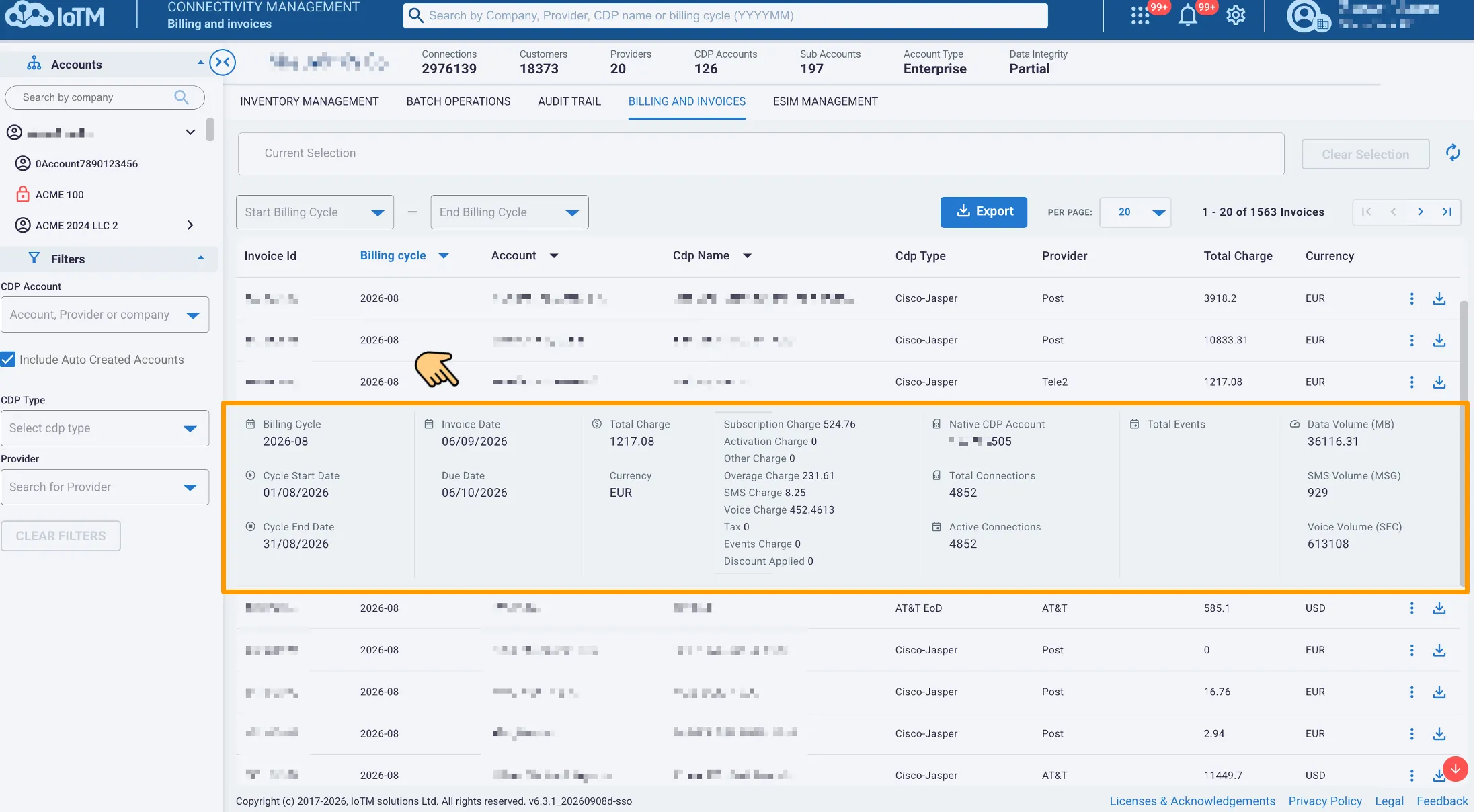
Task: Click the invoice table vertical scrollbar
Action: pyautogui.click(x=1463, y=444)
